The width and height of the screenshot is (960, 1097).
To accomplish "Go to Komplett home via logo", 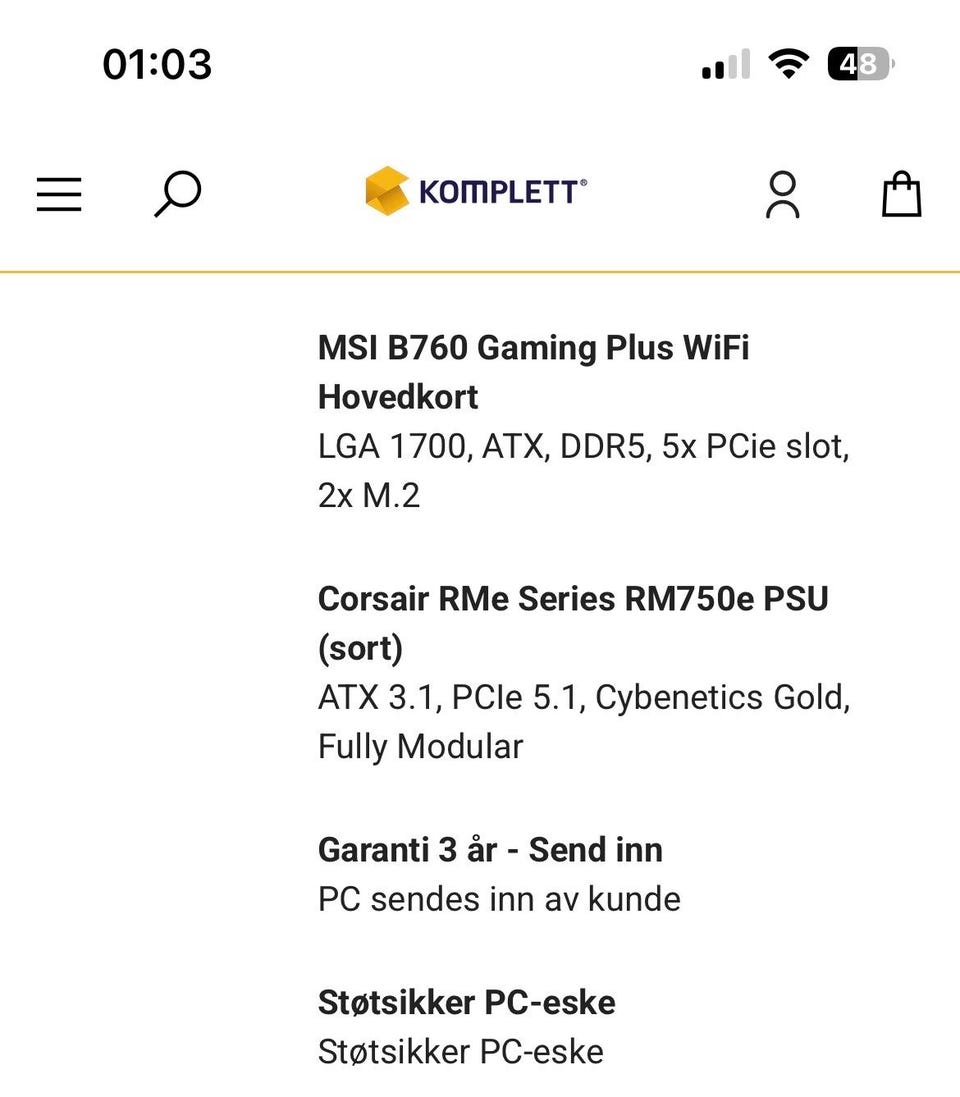I will click(x=476, y=190).
